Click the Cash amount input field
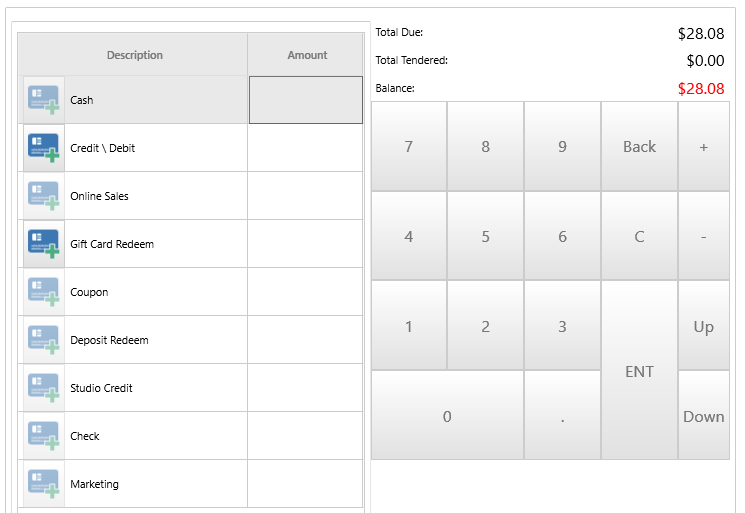The height and width of the screenshot is (513, 745). coord(306,100)
